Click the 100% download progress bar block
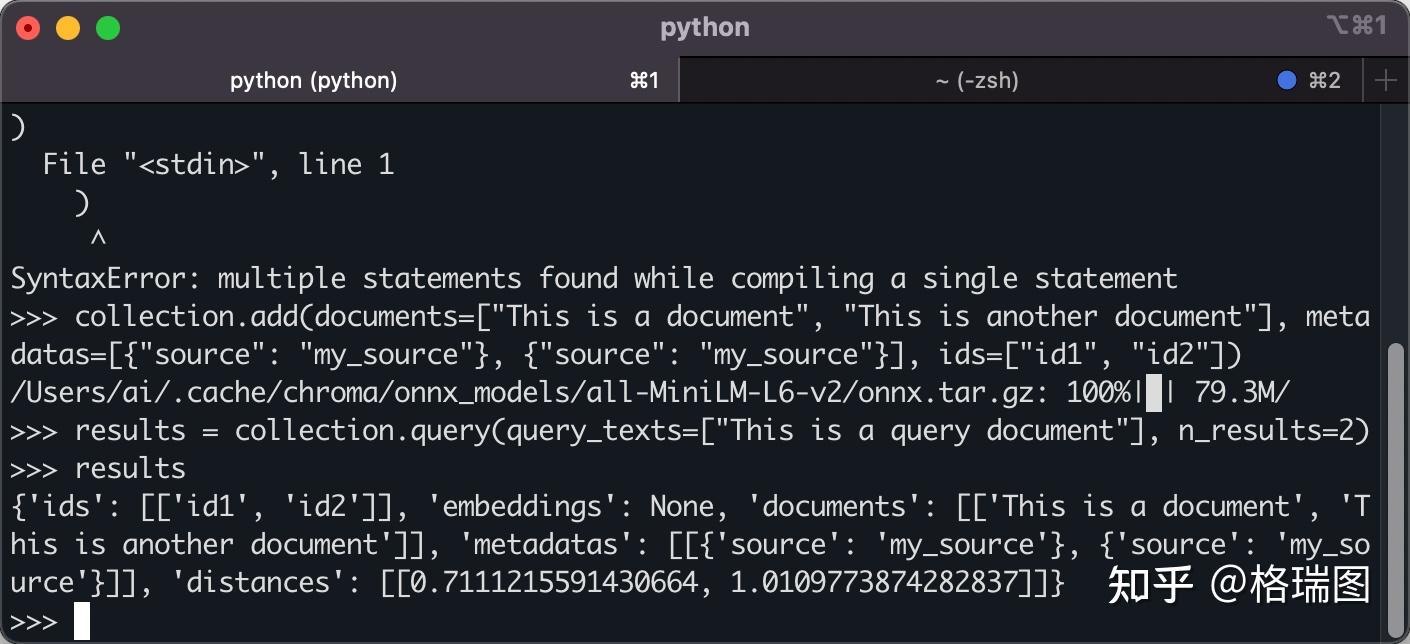This screenshot has width=1410, height=644. [1153, 393]
